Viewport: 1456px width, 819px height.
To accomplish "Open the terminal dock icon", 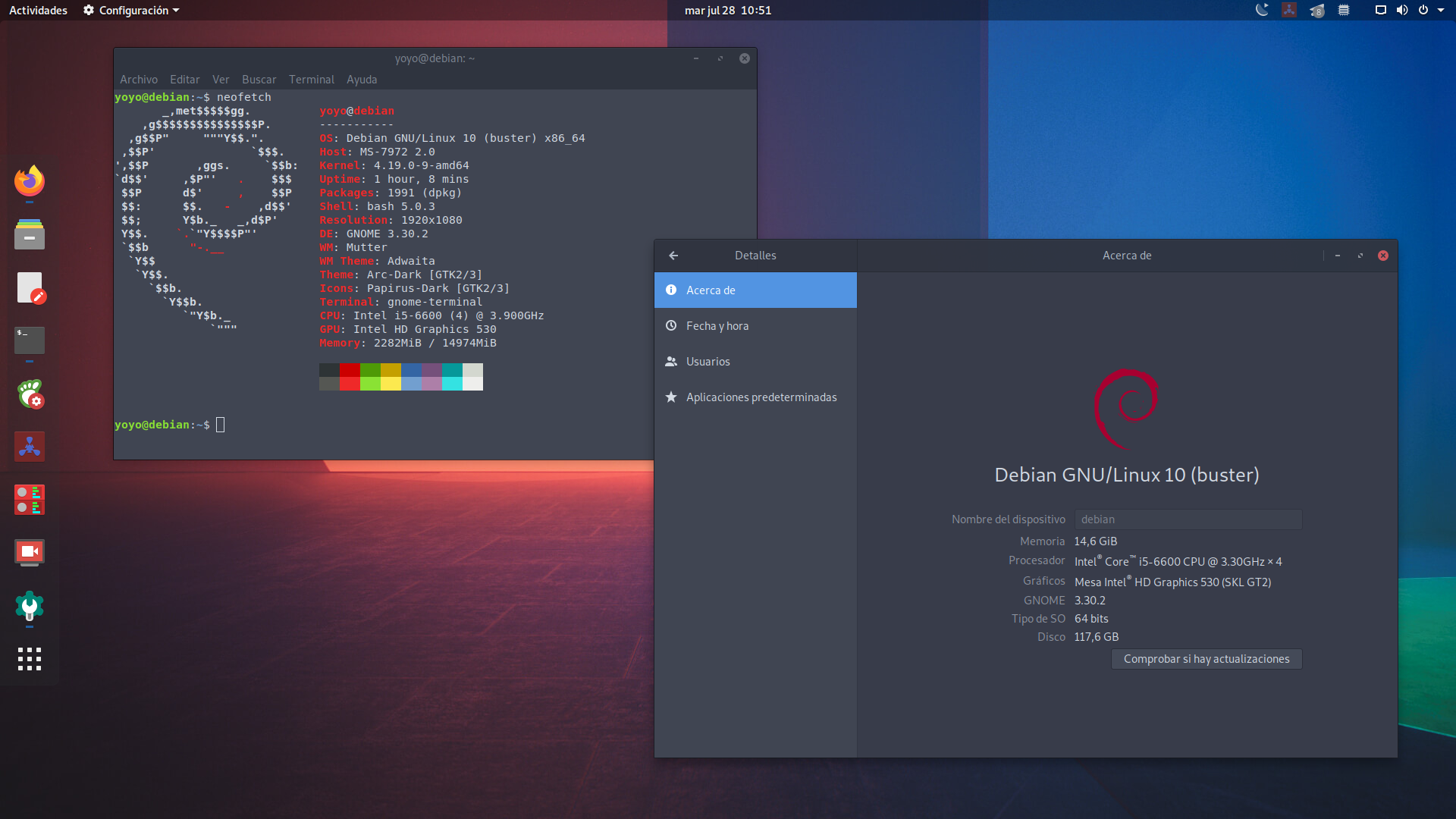I will tap(30, 340).
